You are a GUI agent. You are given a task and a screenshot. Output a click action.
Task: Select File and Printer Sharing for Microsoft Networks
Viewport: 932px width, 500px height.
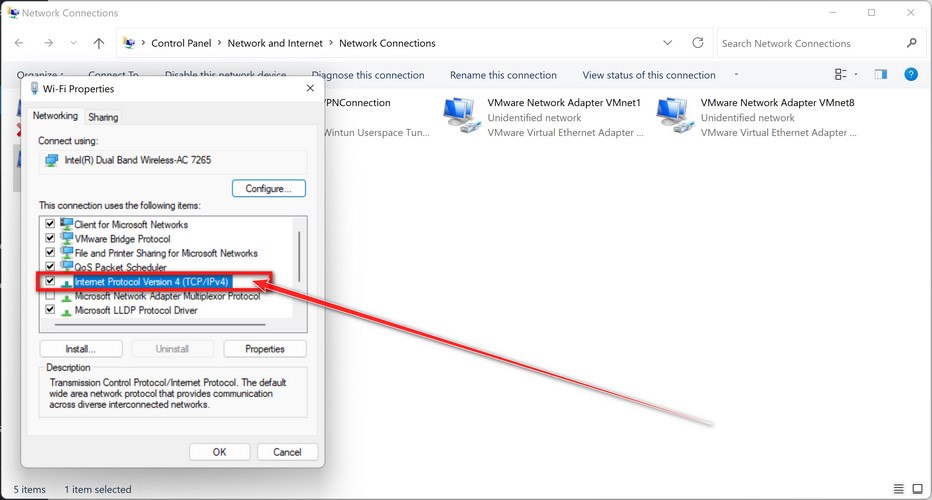click(x=166, y=253)
